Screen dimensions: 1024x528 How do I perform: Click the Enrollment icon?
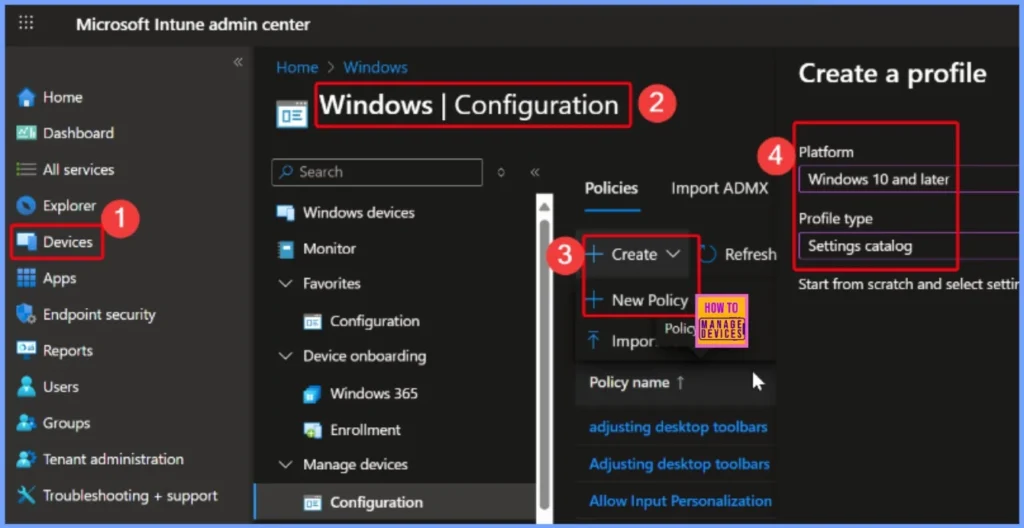point(312,430)
